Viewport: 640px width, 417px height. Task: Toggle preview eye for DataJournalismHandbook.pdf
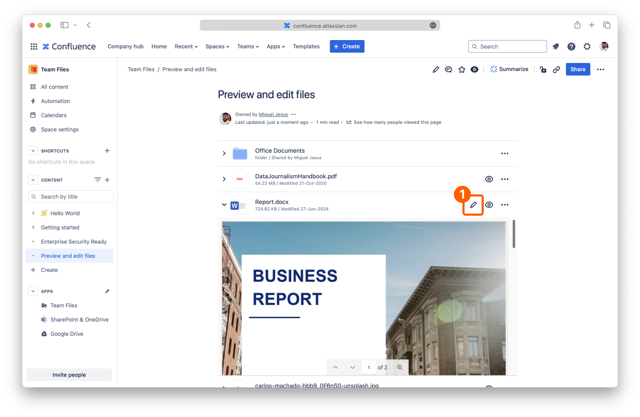(x=489, y=179)
